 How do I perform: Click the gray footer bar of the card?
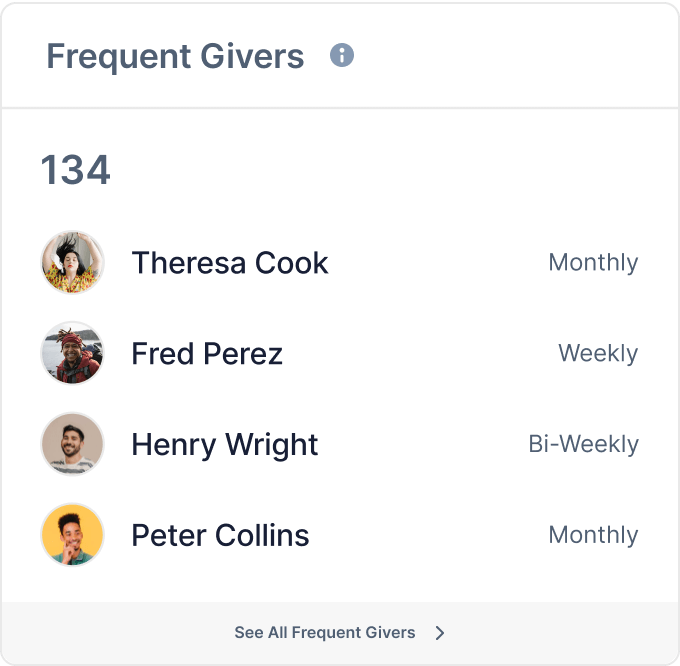point(340,633)
